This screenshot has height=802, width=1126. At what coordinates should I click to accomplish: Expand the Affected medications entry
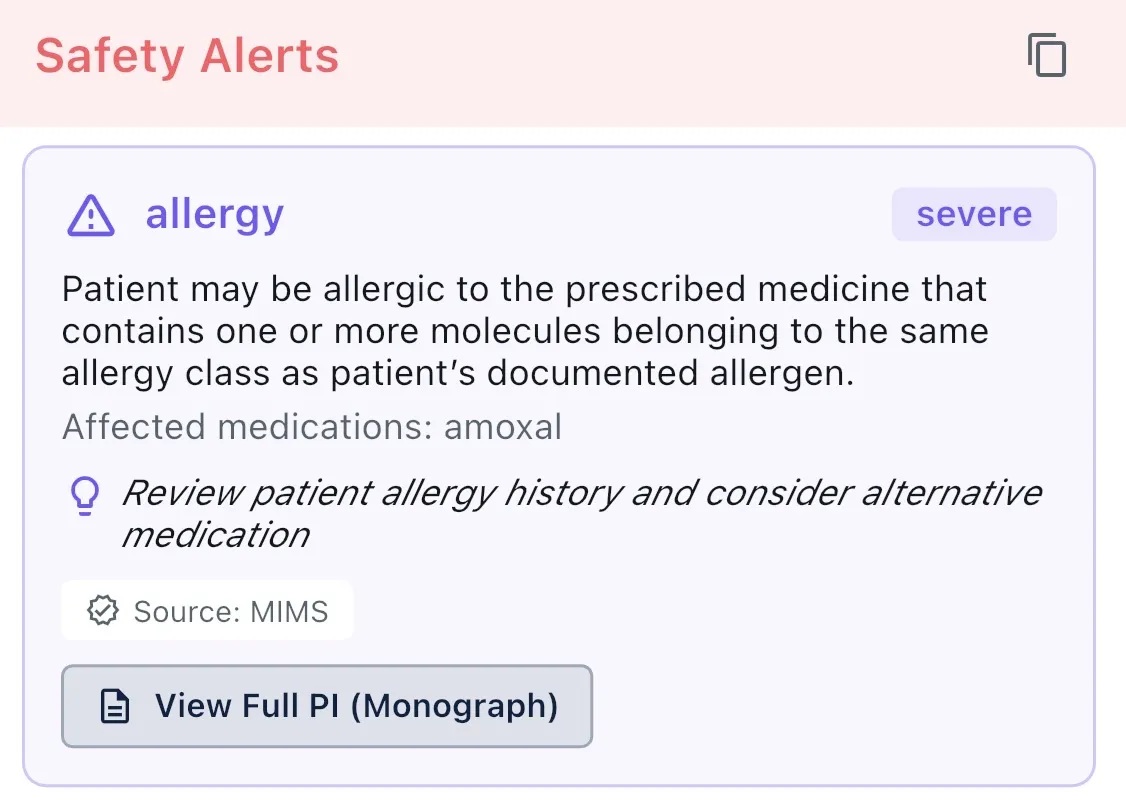click(x=311, y=426)
